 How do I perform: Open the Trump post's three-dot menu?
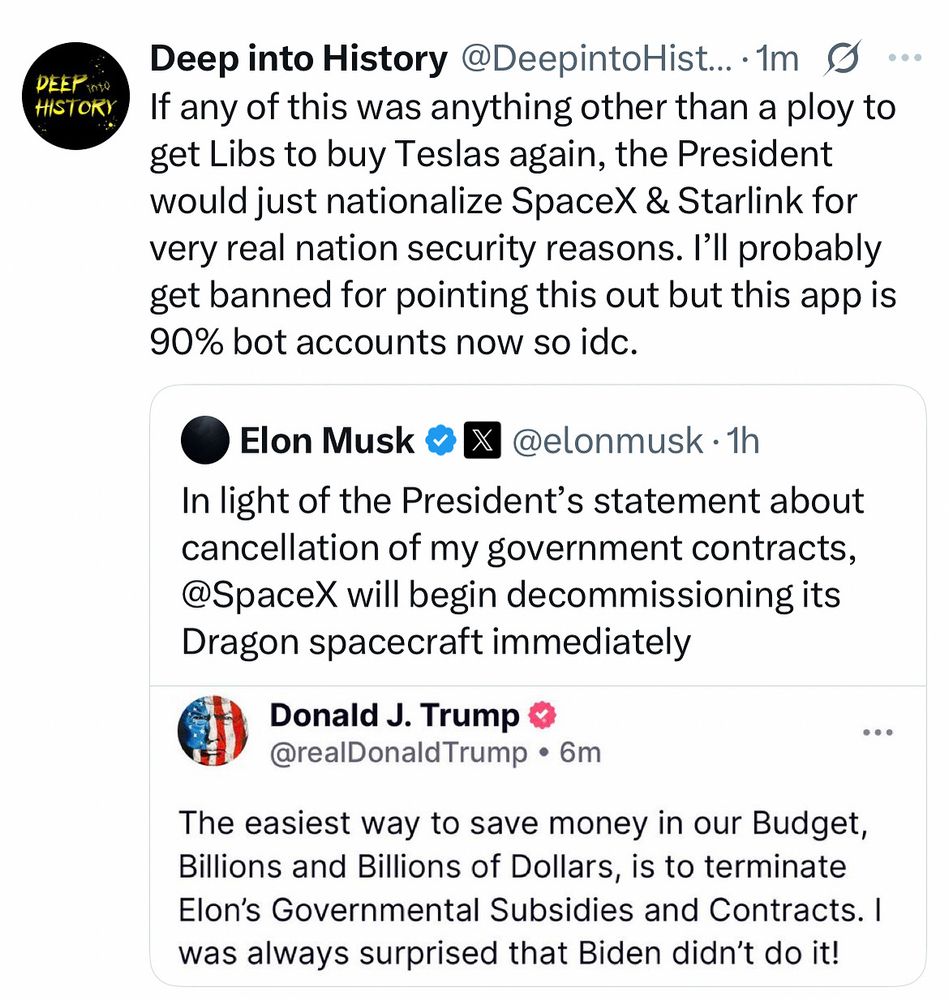pyautogui.click(x=877, y=733)
